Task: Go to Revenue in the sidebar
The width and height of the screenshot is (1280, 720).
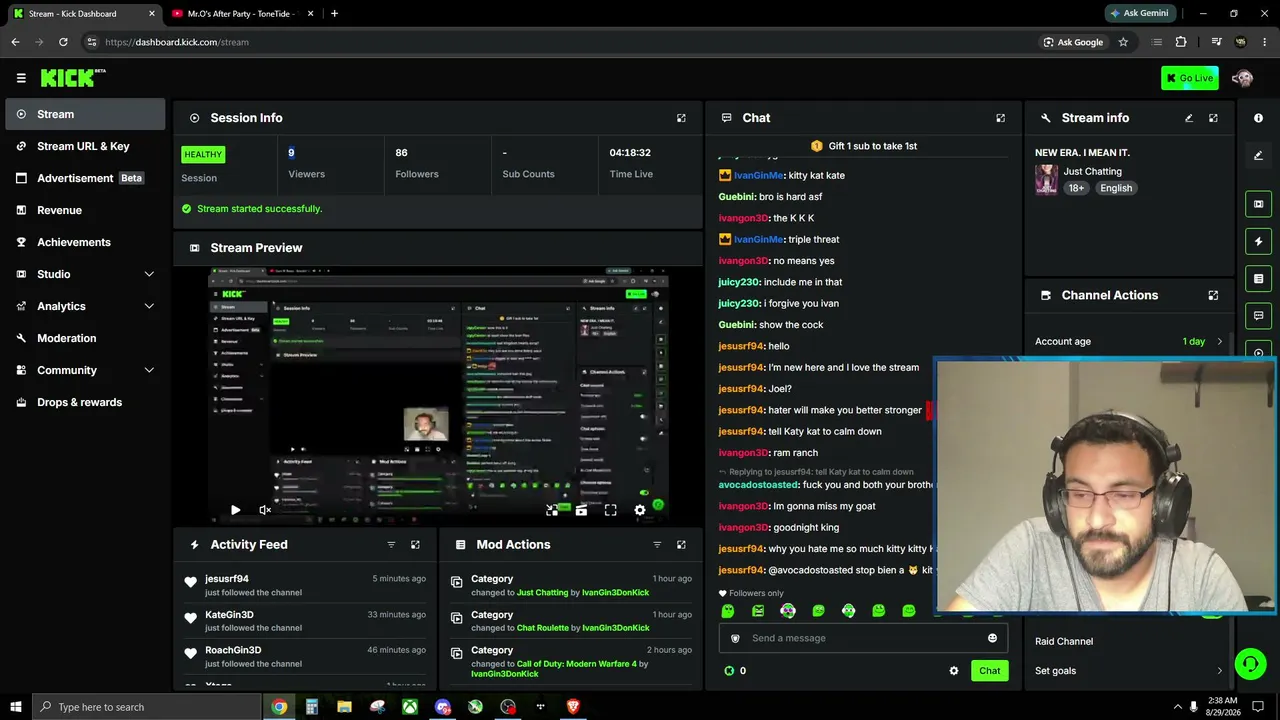Action: coord(85,210)
